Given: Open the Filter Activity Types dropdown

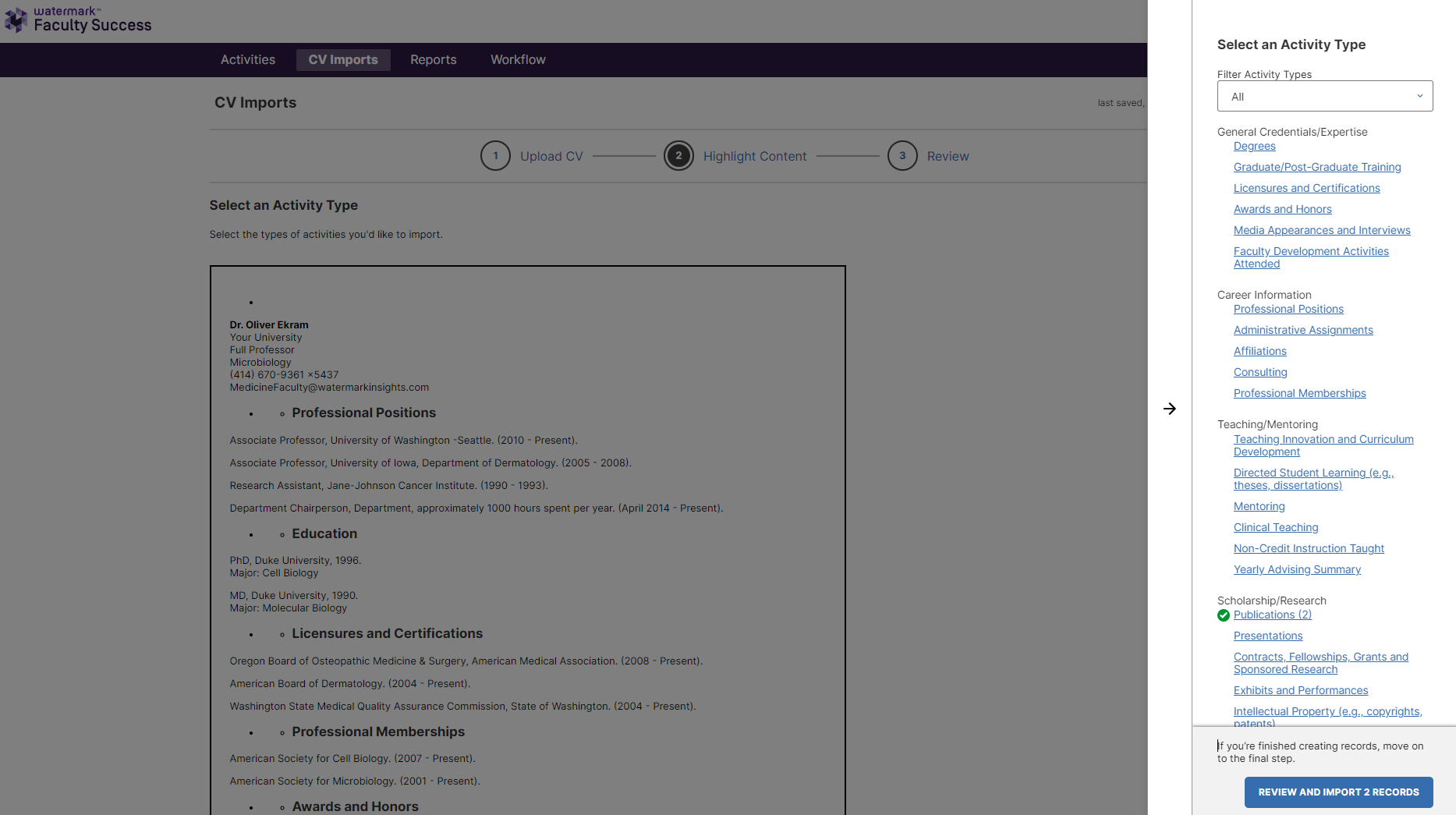Looking at the screenshot, I should click(x=1323, y=96).
